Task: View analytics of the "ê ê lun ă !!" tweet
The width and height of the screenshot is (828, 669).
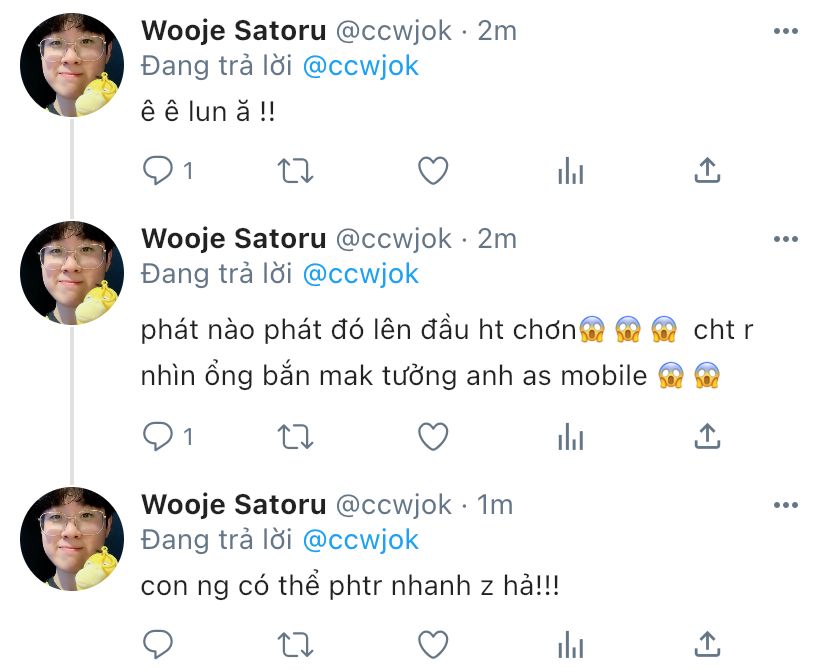Action: coord(570,171)
